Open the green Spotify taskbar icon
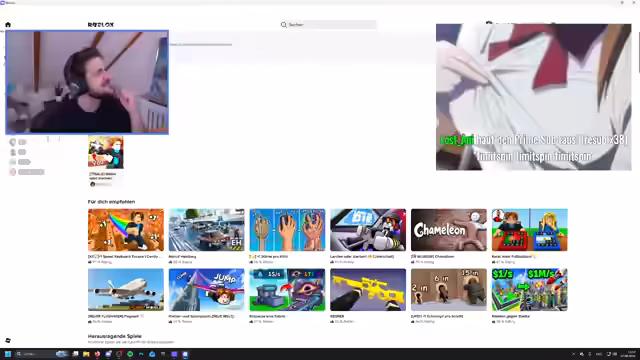Image resolution: width=640 pixels, height=360 pixels. tap(130, 354)
